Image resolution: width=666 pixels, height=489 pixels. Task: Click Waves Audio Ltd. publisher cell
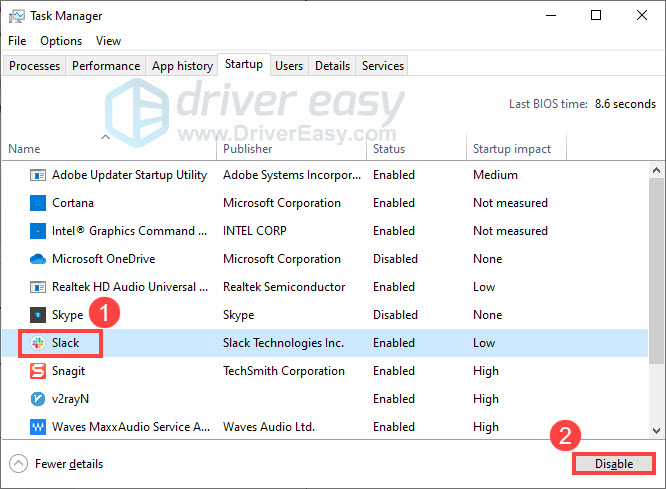[269, 427]
